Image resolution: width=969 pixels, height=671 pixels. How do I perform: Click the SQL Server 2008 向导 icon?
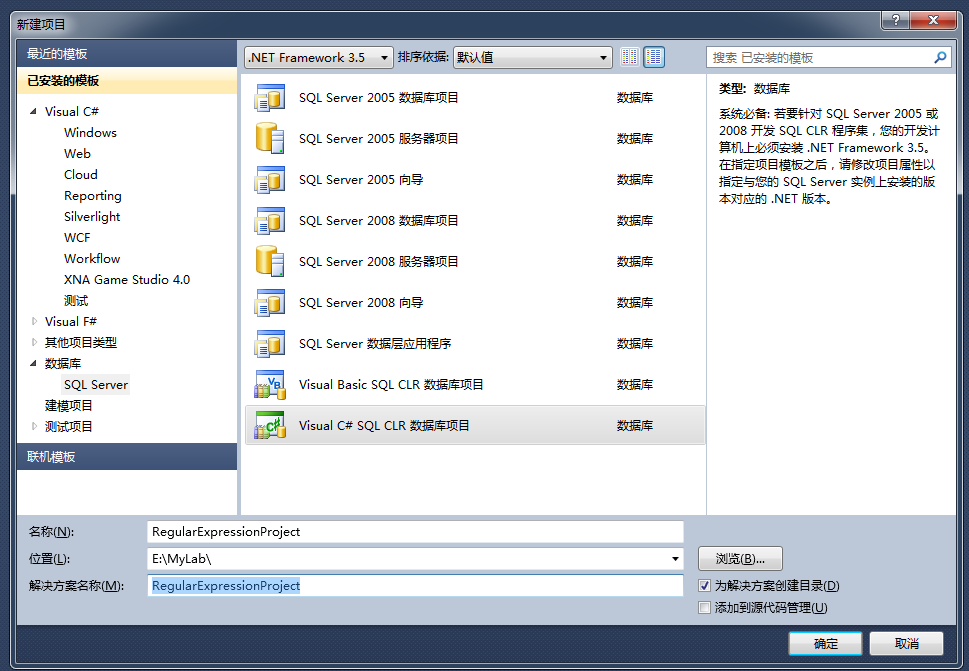click(269, 303)
